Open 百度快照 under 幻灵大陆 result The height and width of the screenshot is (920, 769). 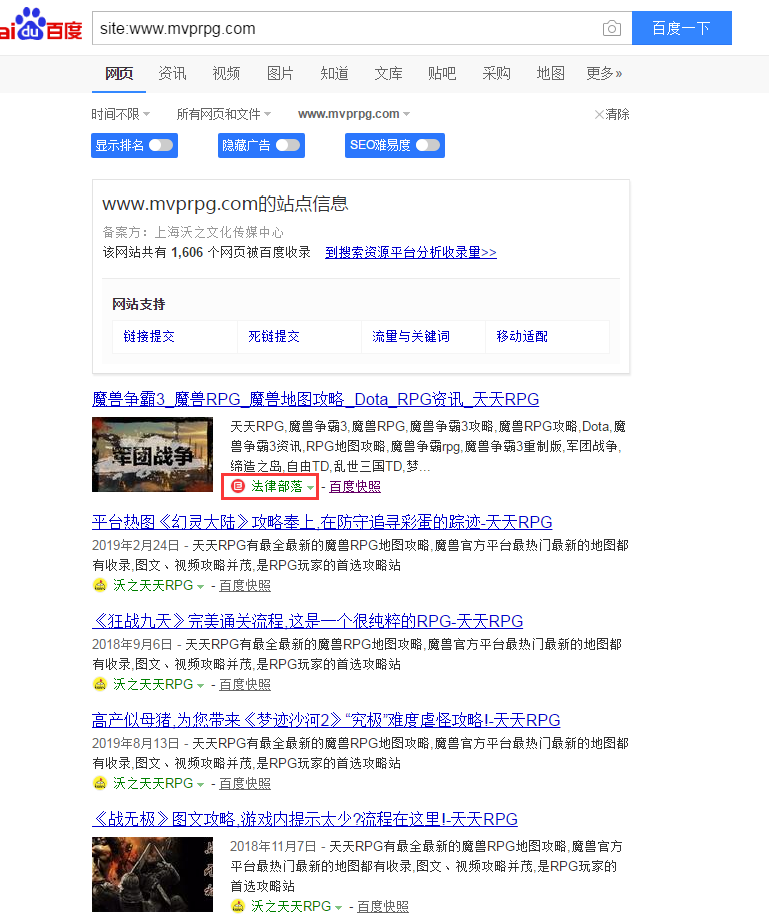point(245,586)
